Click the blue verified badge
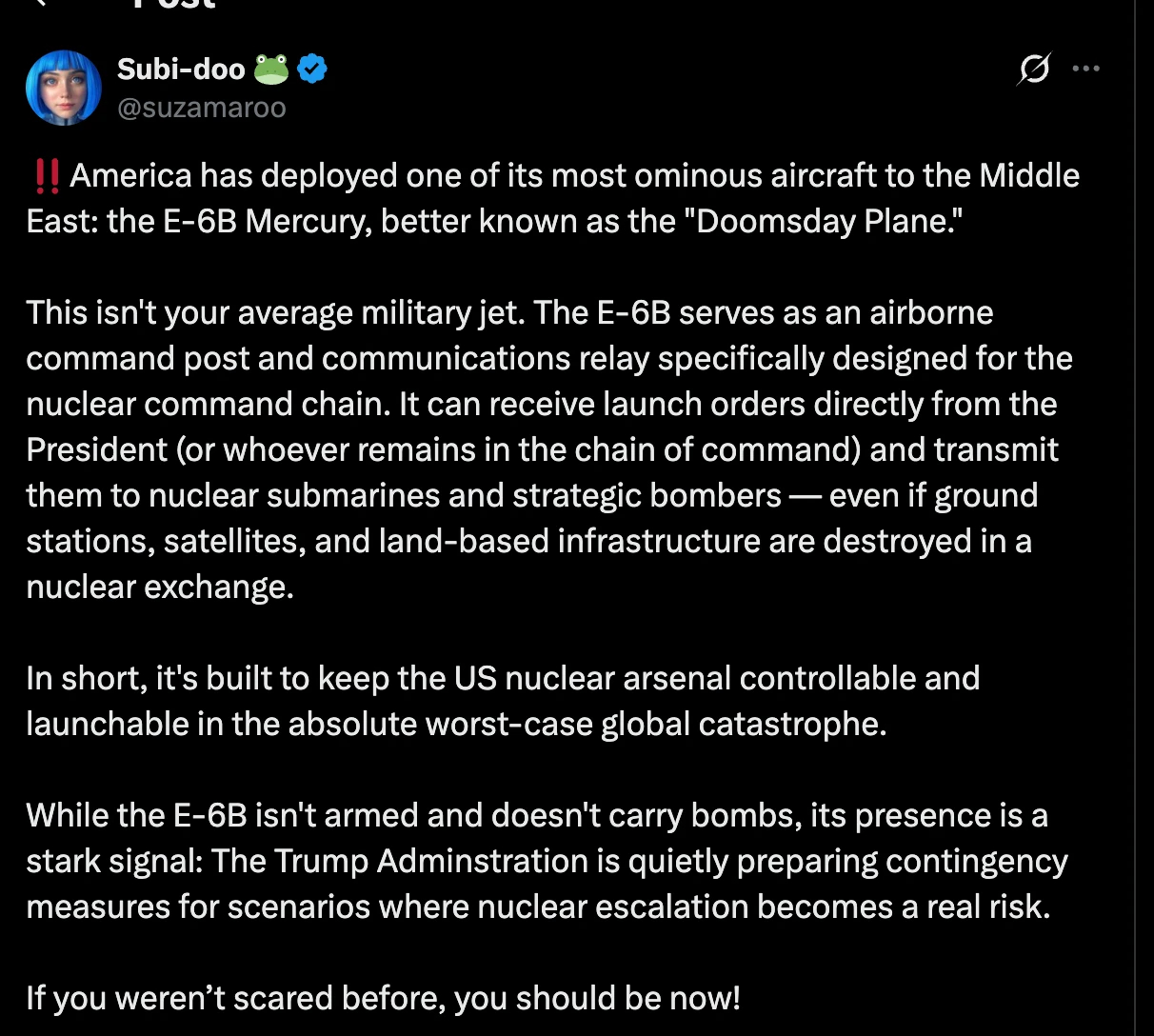The width and height of the screenshot is (1154, 1036). pos(312,69)
